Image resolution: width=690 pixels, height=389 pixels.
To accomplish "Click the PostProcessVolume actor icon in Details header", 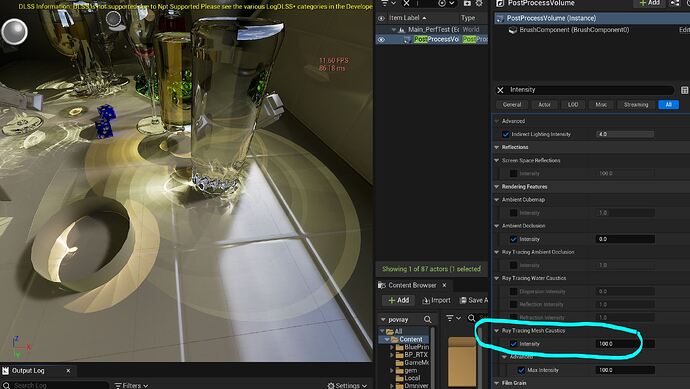I will pos(500,4).
